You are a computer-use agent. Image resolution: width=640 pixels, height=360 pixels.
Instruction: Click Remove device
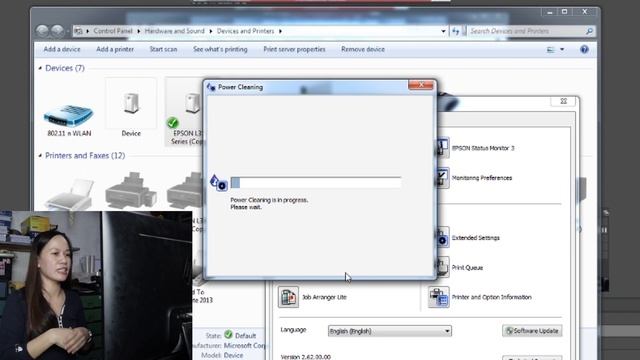[x=363, y=49]
